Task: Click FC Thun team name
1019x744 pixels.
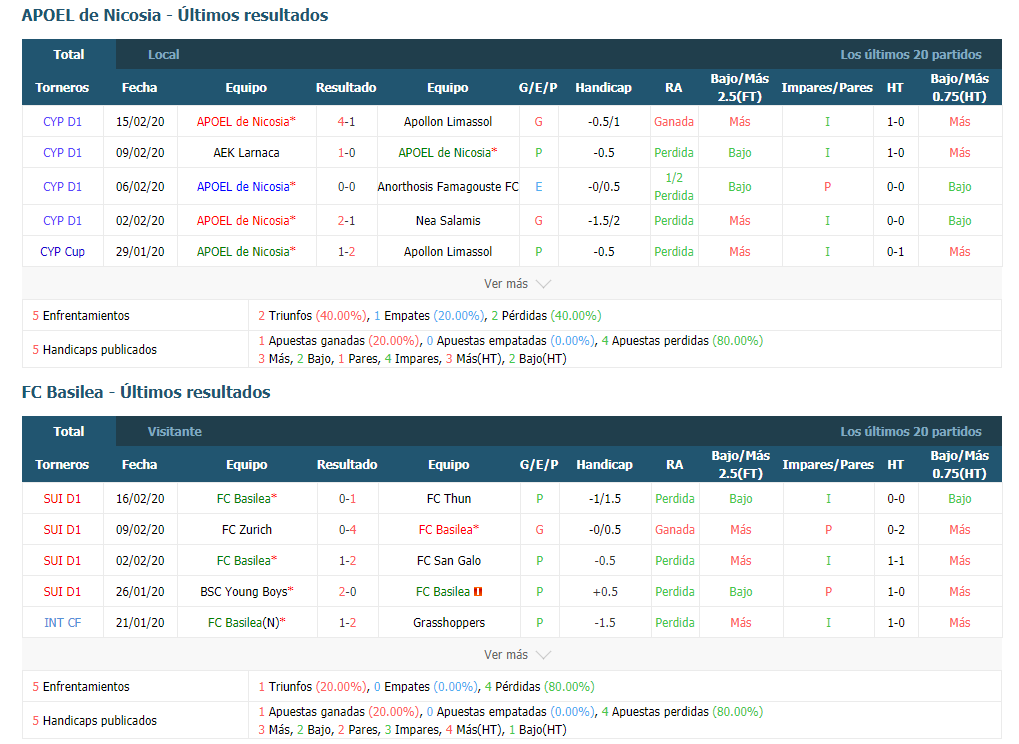Action: pos(448,498)
